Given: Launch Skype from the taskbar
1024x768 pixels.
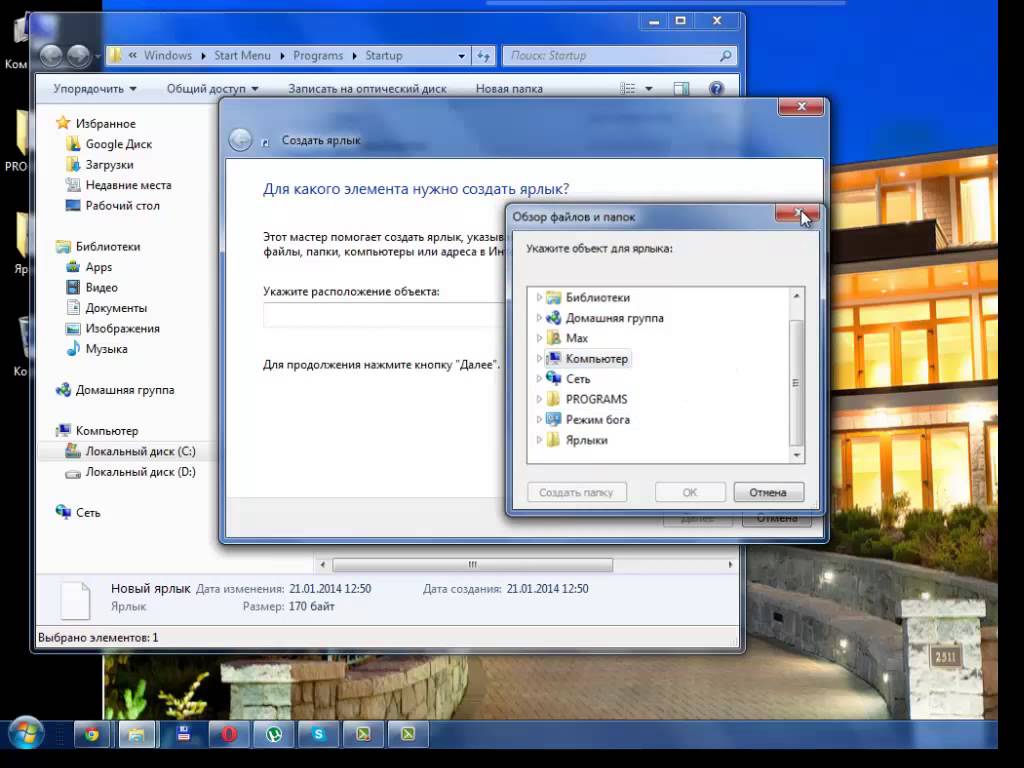Looking at the screenshot, I should click(319, 735).
